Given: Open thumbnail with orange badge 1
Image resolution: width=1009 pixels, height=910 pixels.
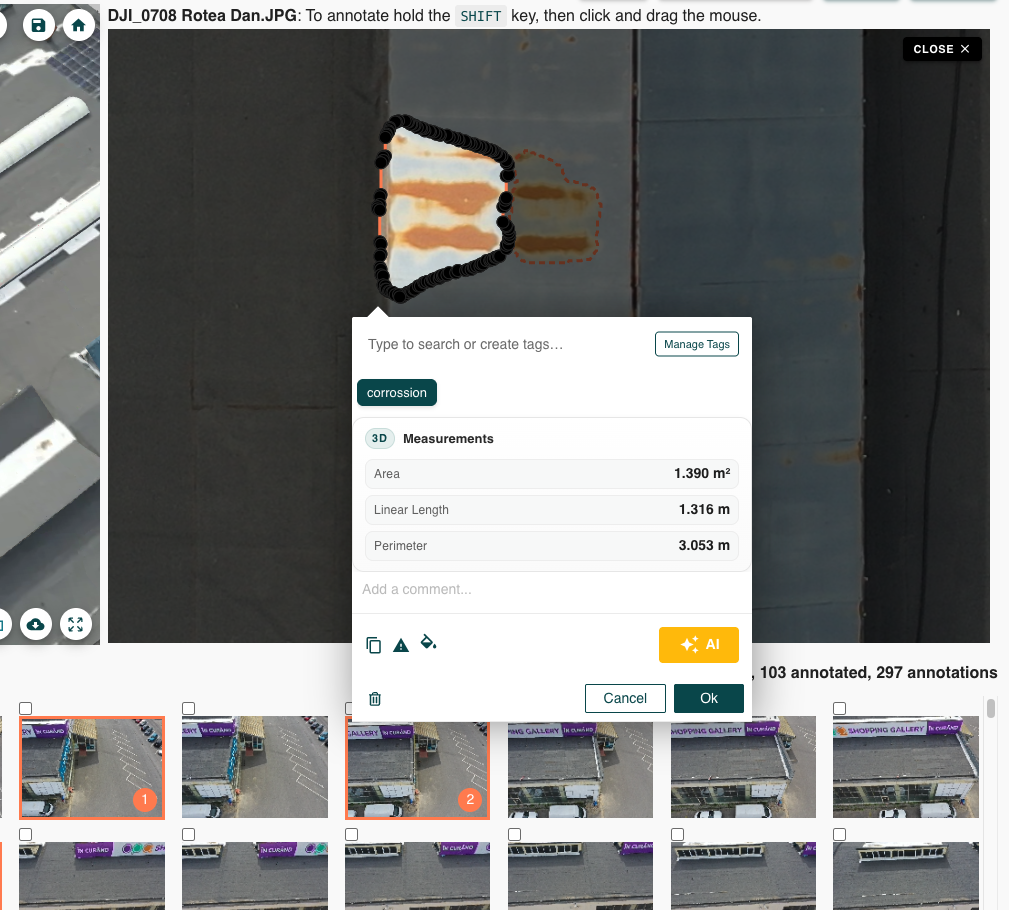Looking at the screenshot, I should pyautogui.click(x=92, y=767).
